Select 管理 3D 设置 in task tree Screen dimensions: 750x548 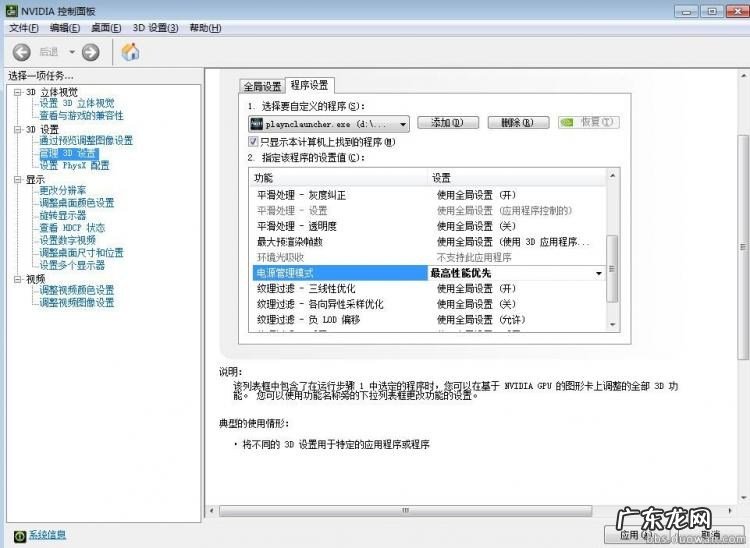coord(69,153)
